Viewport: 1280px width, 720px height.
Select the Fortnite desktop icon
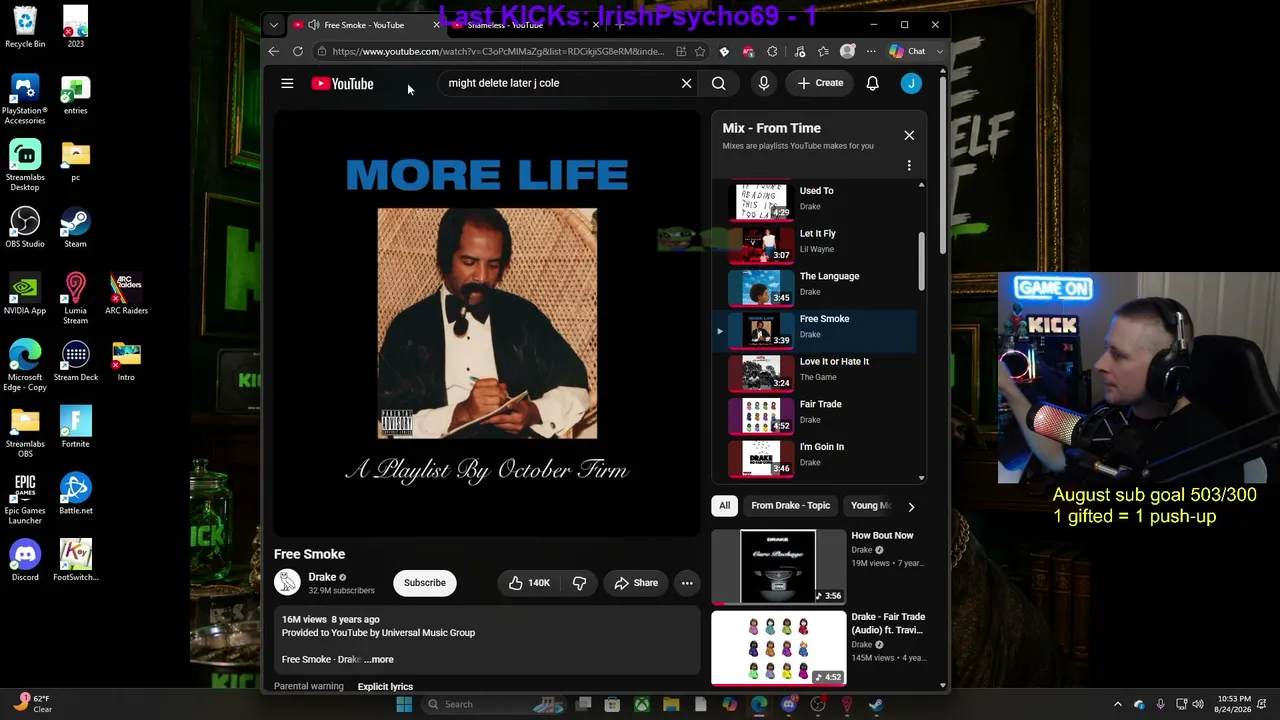click(75, 428)
